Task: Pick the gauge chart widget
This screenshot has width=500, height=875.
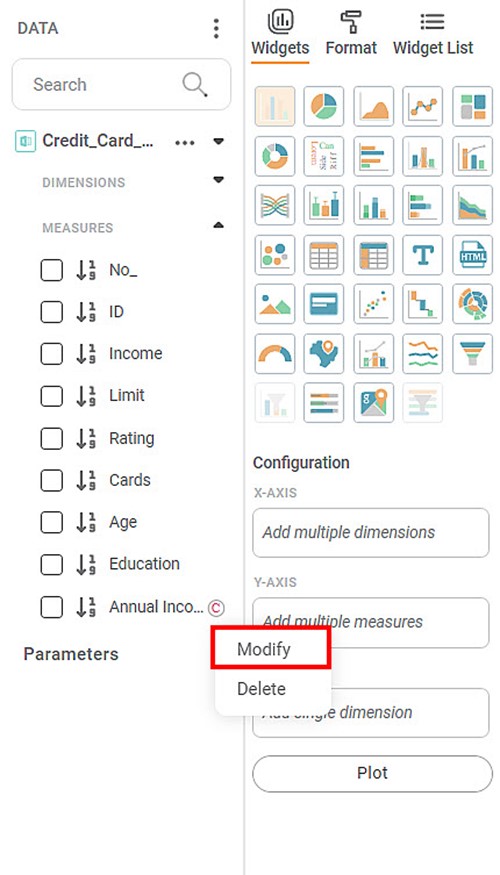Action: tap(275, 354)
